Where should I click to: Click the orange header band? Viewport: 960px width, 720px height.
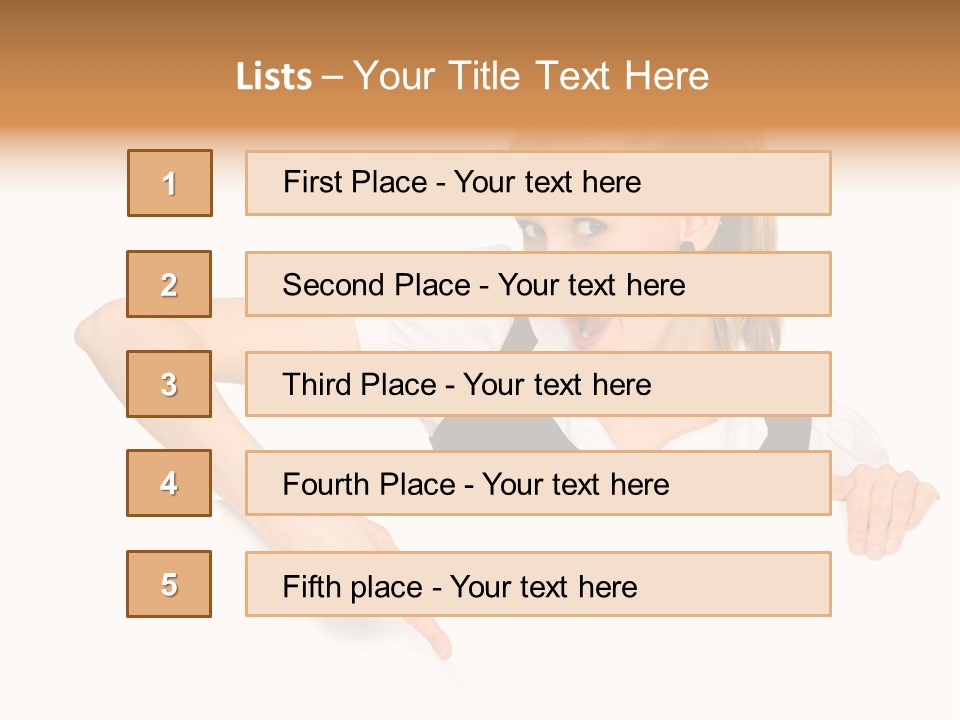tap(480, 67)
